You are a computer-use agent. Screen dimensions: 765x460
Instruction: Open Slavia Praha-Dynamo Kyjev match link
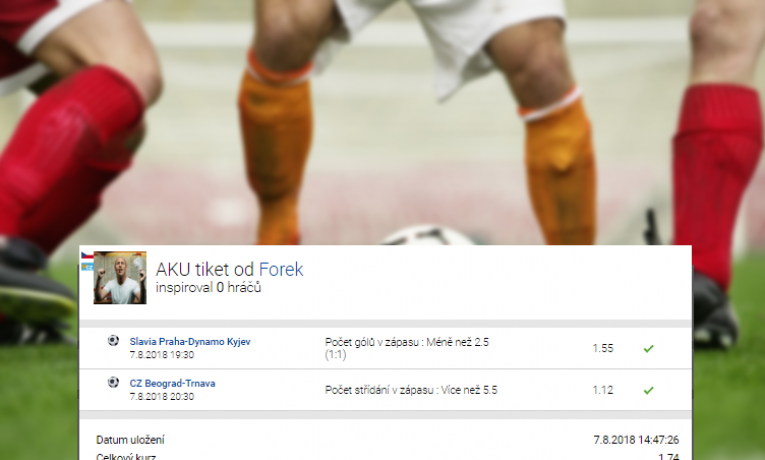pos(190,341)
